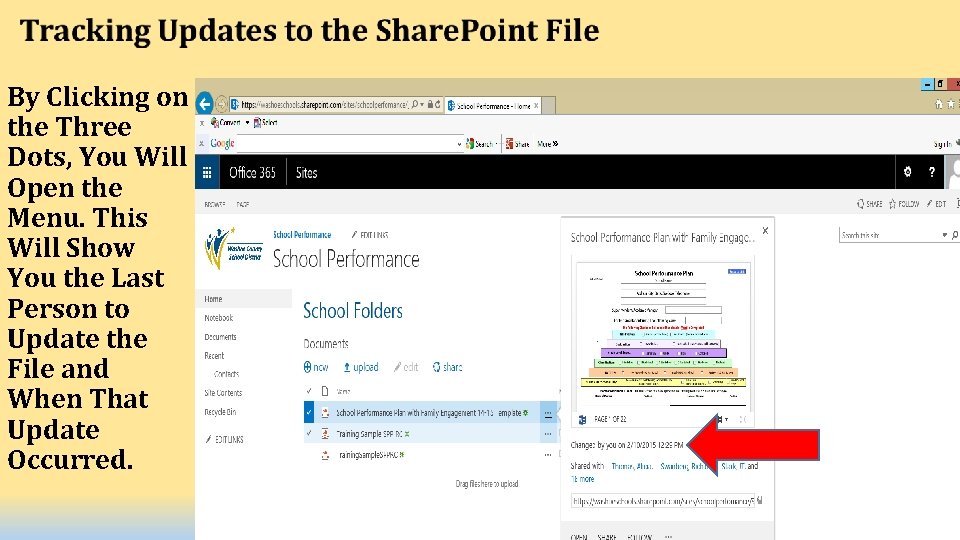This screenshot has height=540, width=960.
Task: Open Notebook in left navigation
Action: [219, 318]
